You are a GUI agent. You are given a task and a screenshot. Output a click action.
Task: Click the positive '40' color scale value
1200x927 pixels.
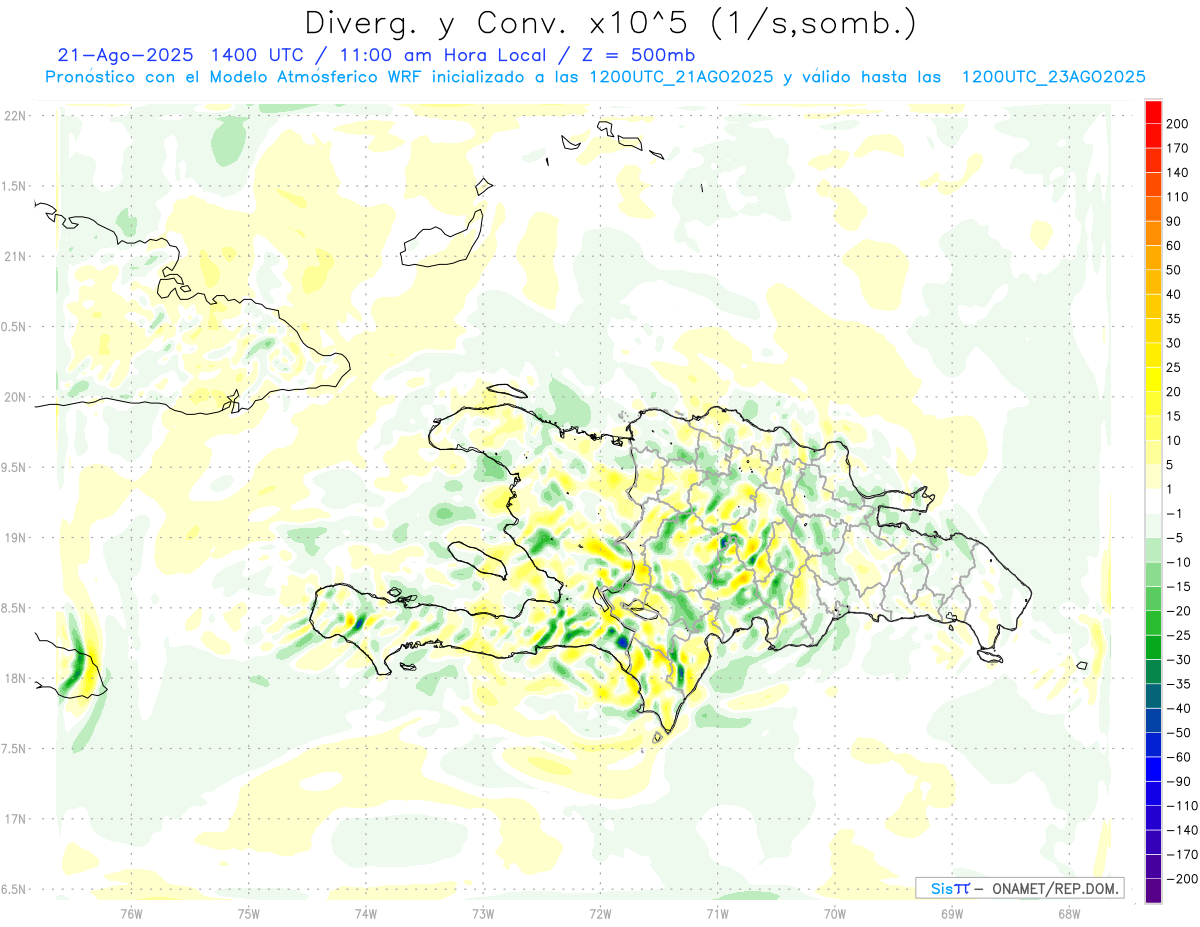1174,294
